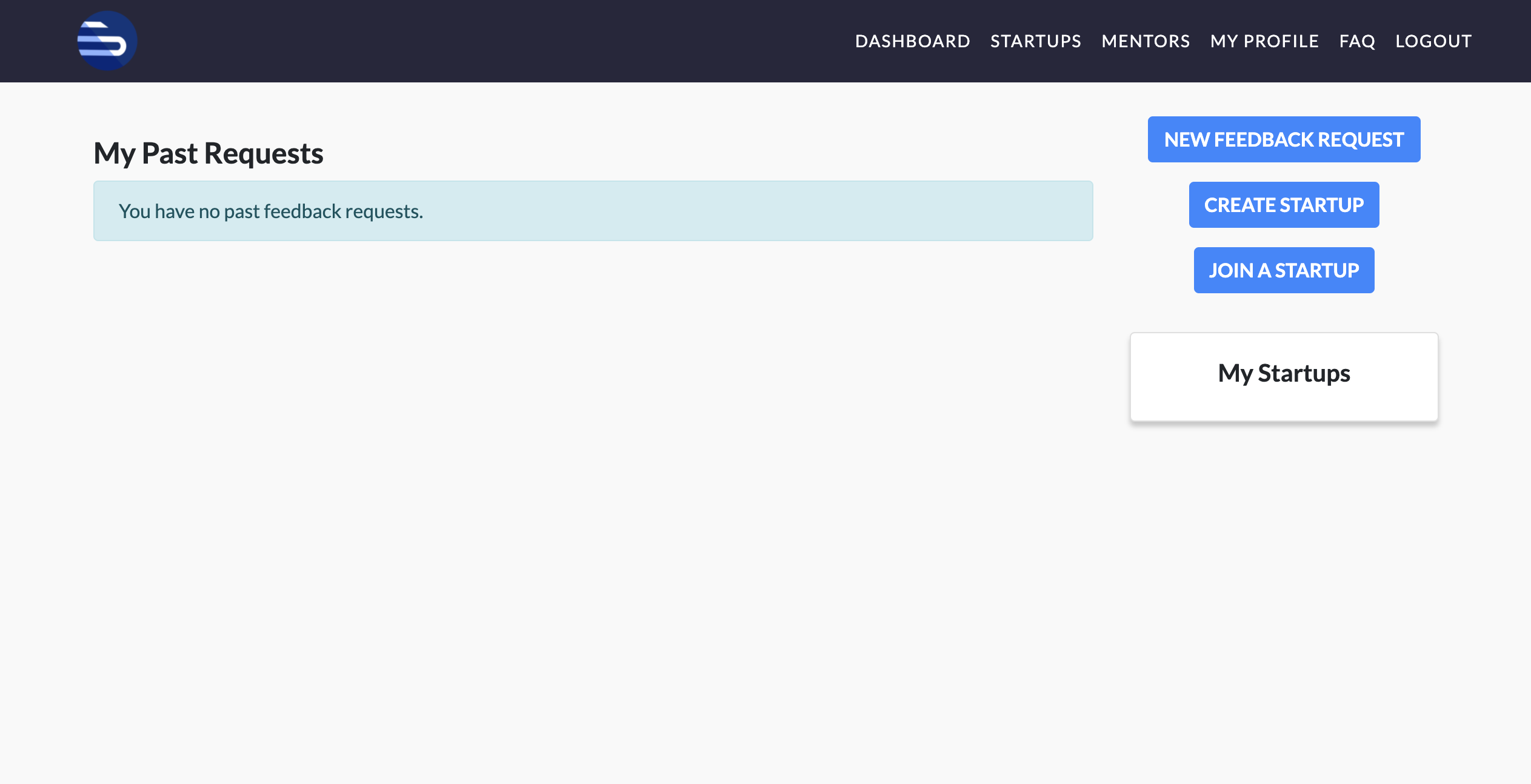Open the Dashboard nav link
This screenshot has width=1531, height=784.
click(x=912, y=41)
